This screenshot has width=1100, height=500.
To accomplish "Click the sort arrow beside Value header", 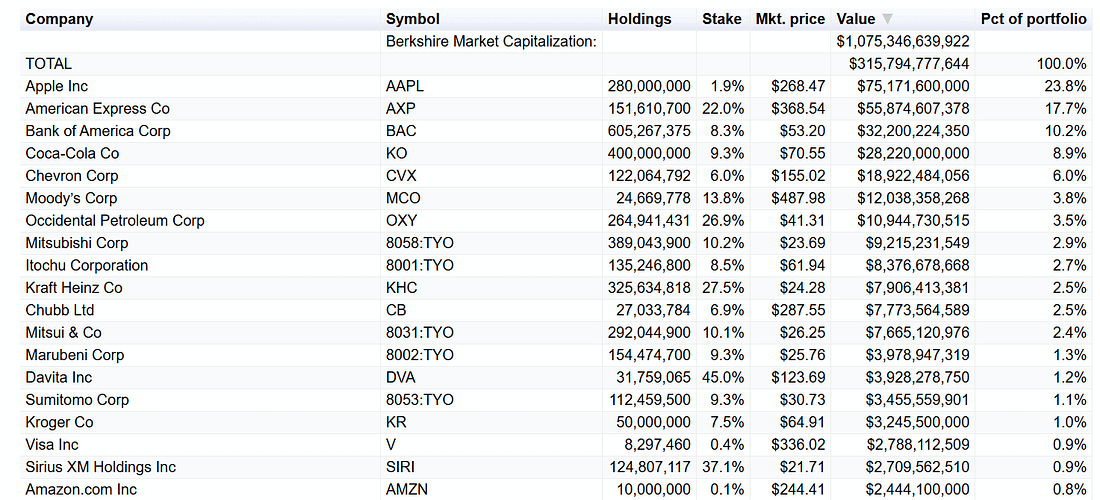I will (x=887, y=19).
